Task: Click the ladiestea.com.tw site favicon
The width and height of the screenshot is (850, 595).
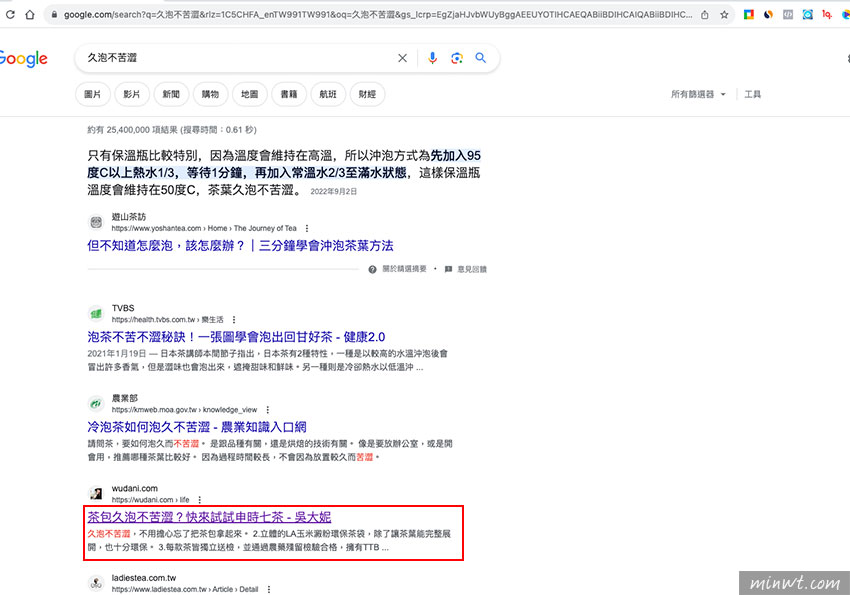Action: (96, 583)
